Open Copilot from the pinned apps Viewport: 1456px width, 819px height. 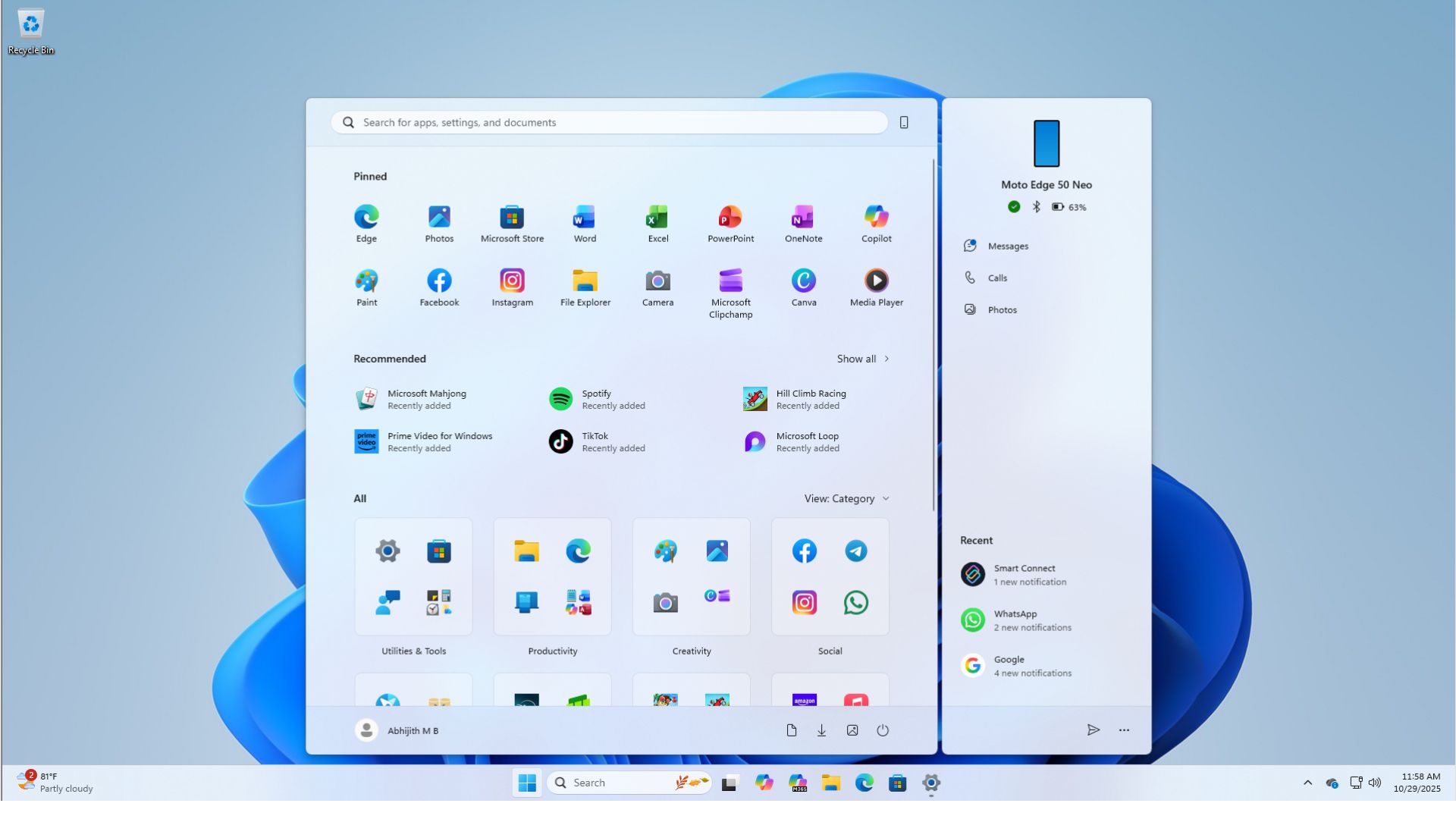pos(876,218)
